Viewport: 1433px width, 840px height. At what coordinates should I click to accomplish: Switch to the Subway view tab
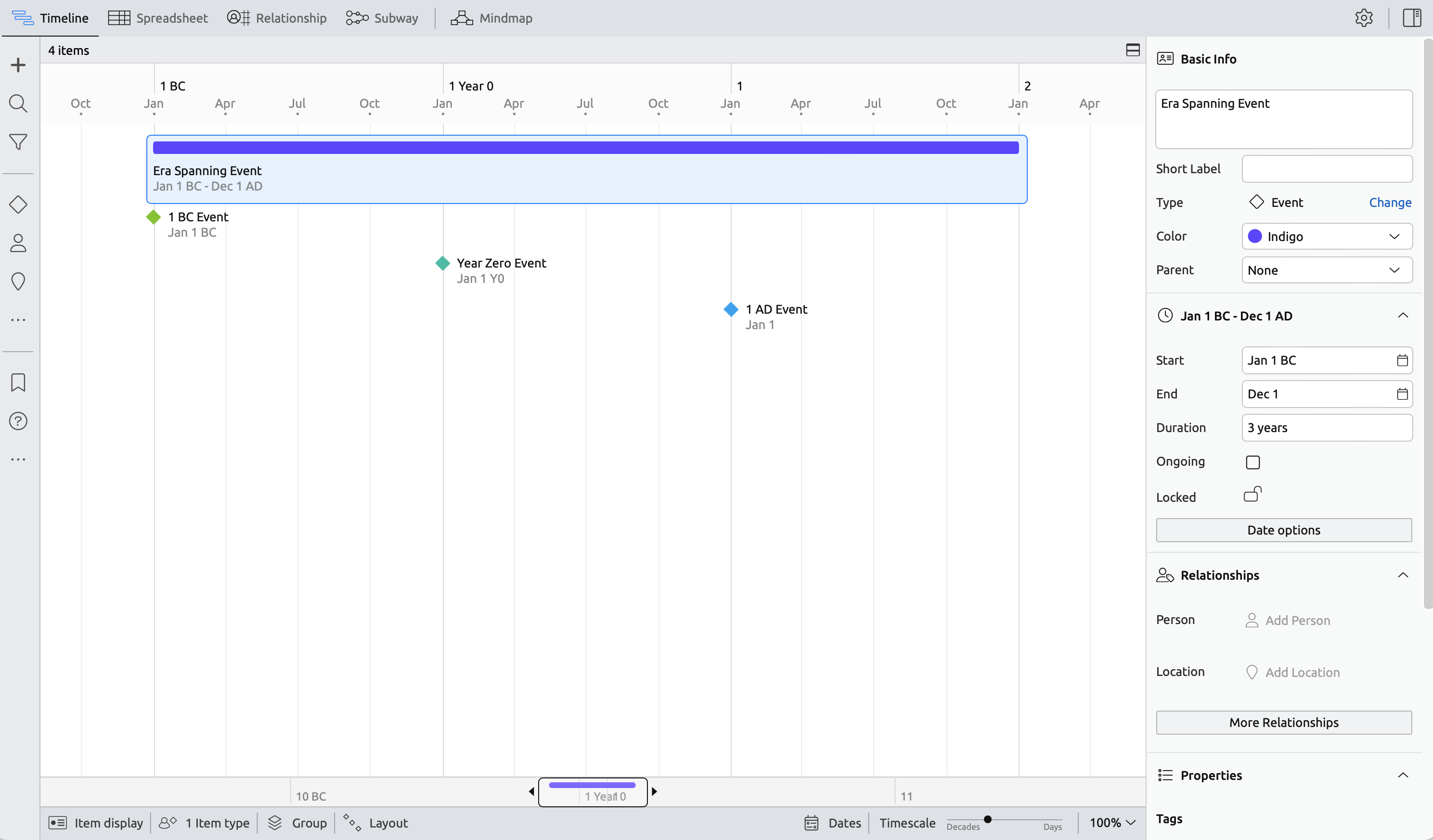382,18
